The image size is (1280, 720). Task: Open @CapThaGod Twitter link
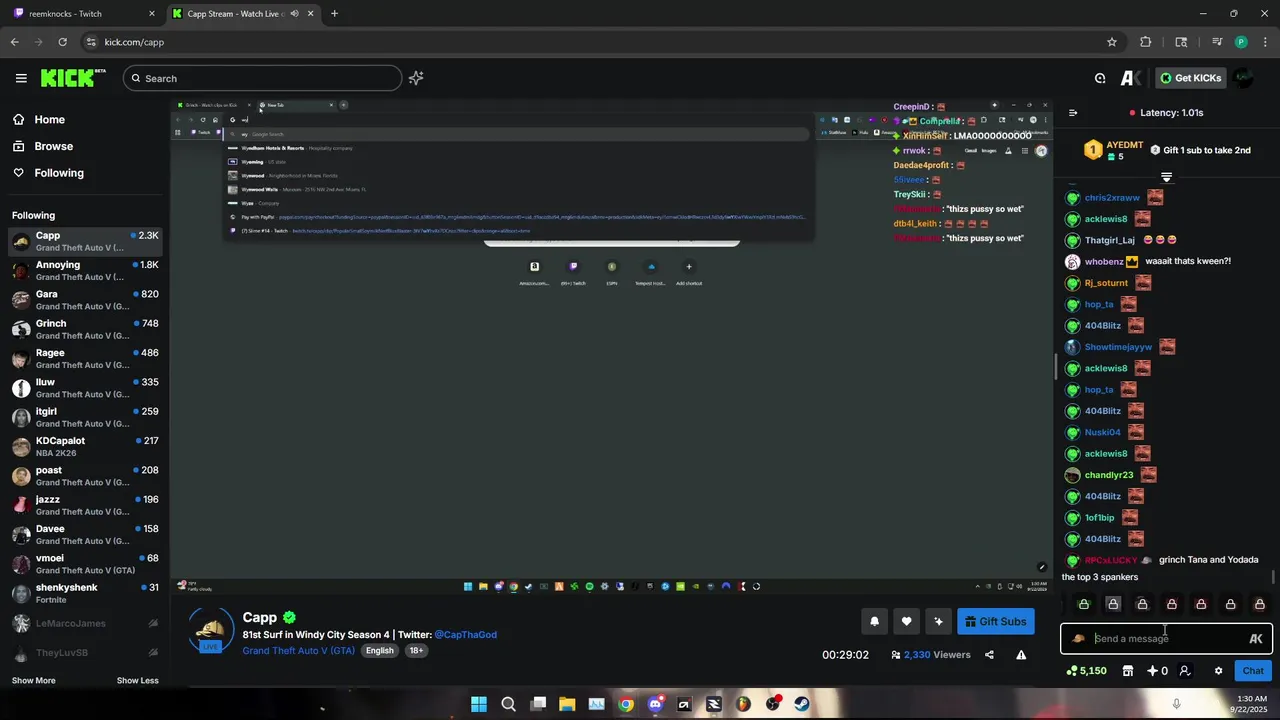[465, 635]
